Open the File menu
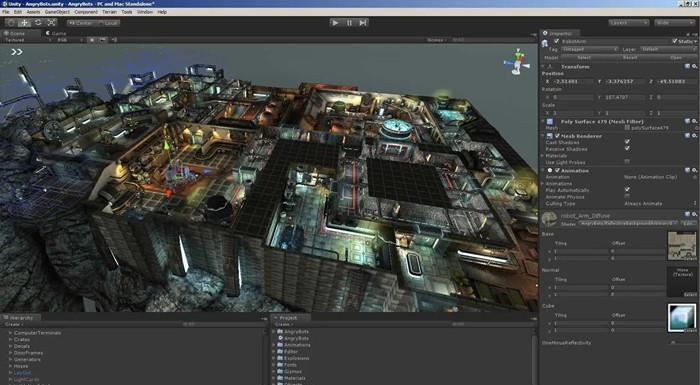700x385 pixels. pyautogui.click(x=6, y=12)
